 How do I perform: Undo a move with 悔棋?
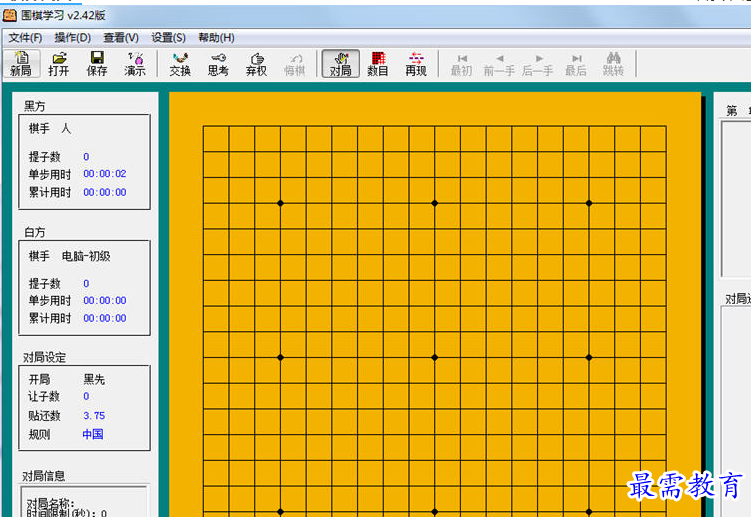295,64
